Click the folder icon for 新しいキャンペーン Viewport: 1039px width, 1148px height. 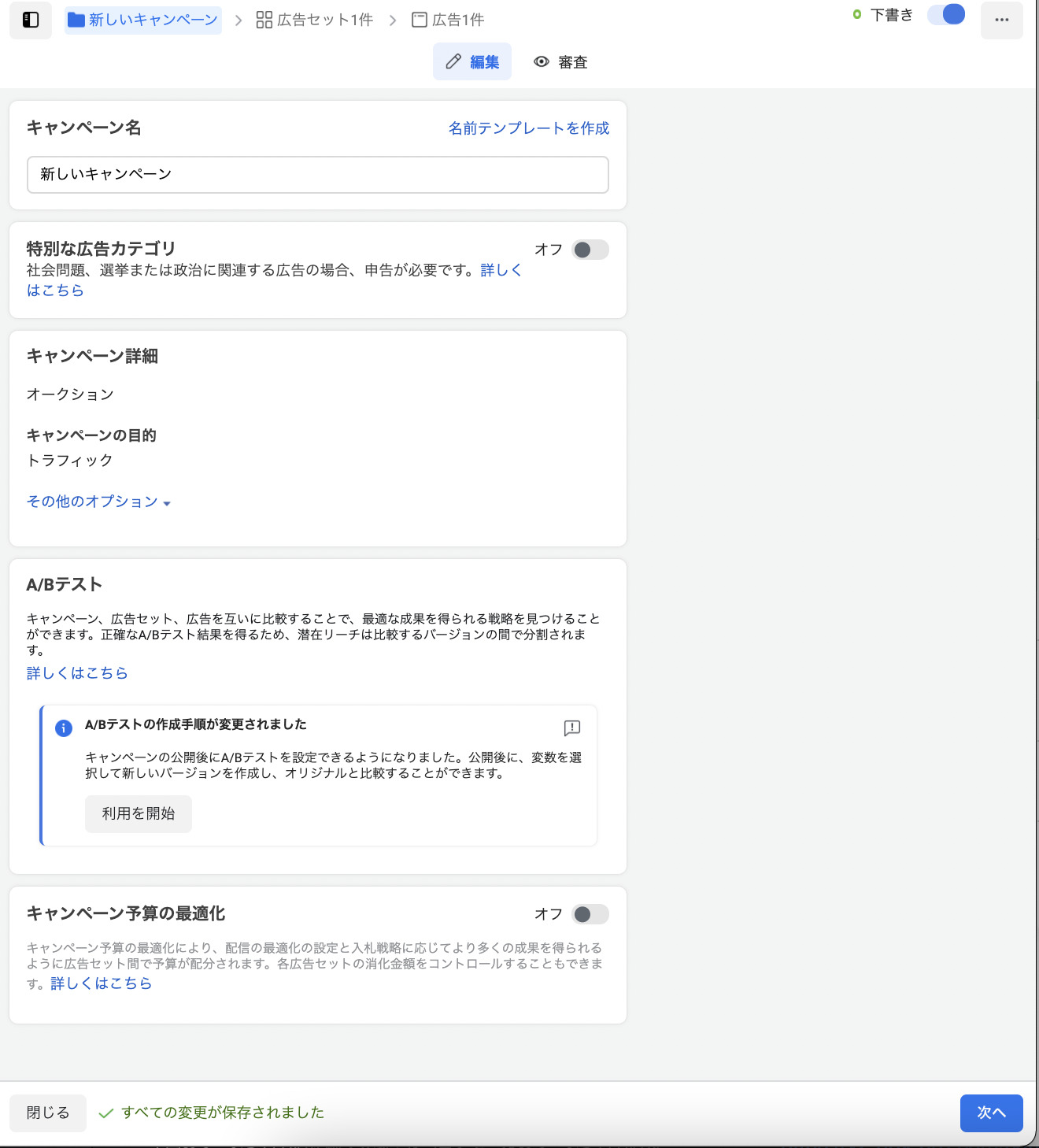[76, 20]
